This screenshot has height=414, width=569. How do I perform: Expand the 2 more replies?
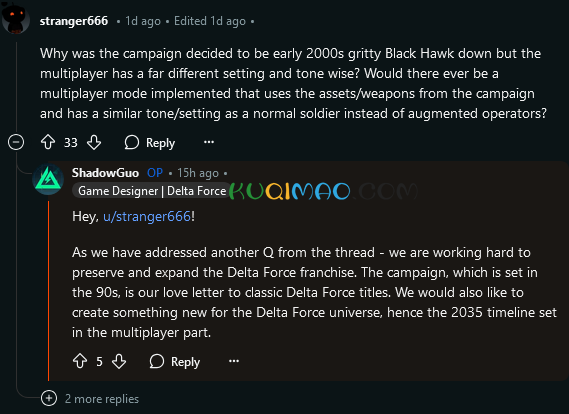pos(49,398)
